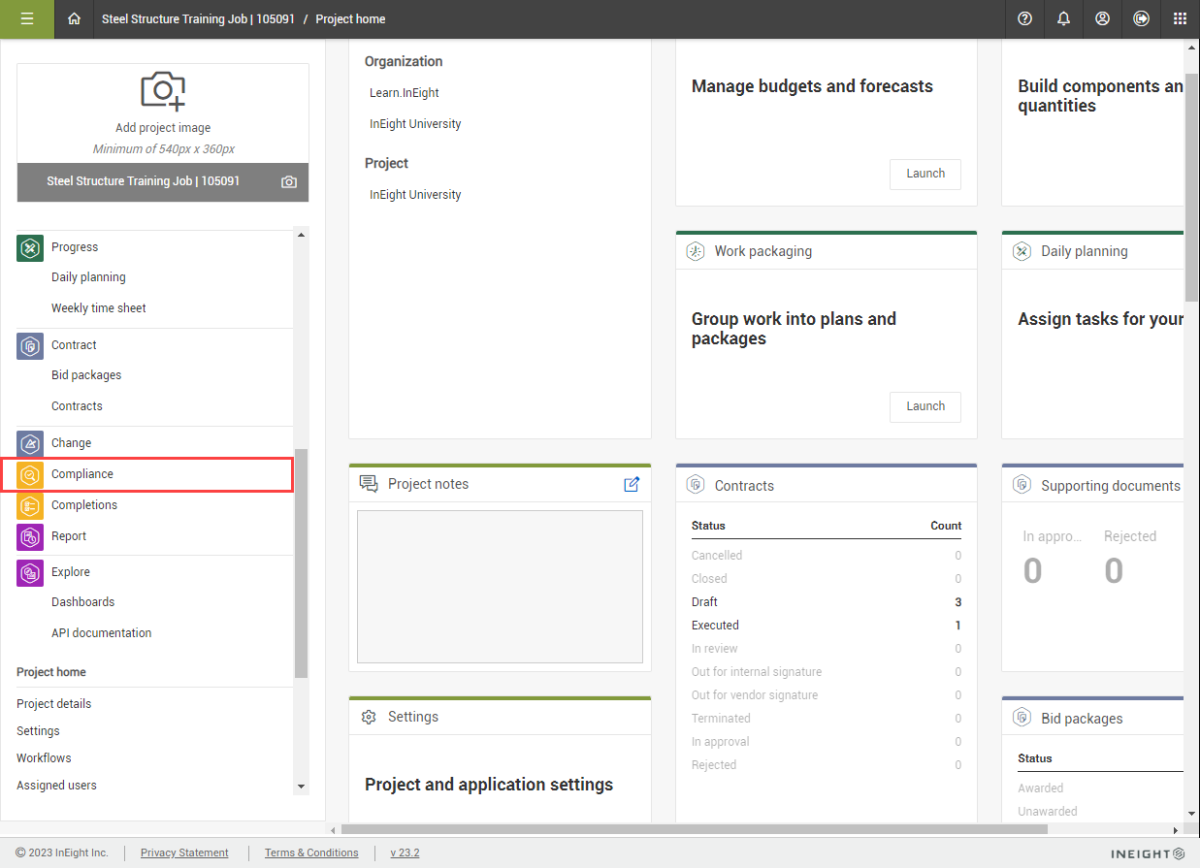Click the apps grid icon

point(1180,19)
